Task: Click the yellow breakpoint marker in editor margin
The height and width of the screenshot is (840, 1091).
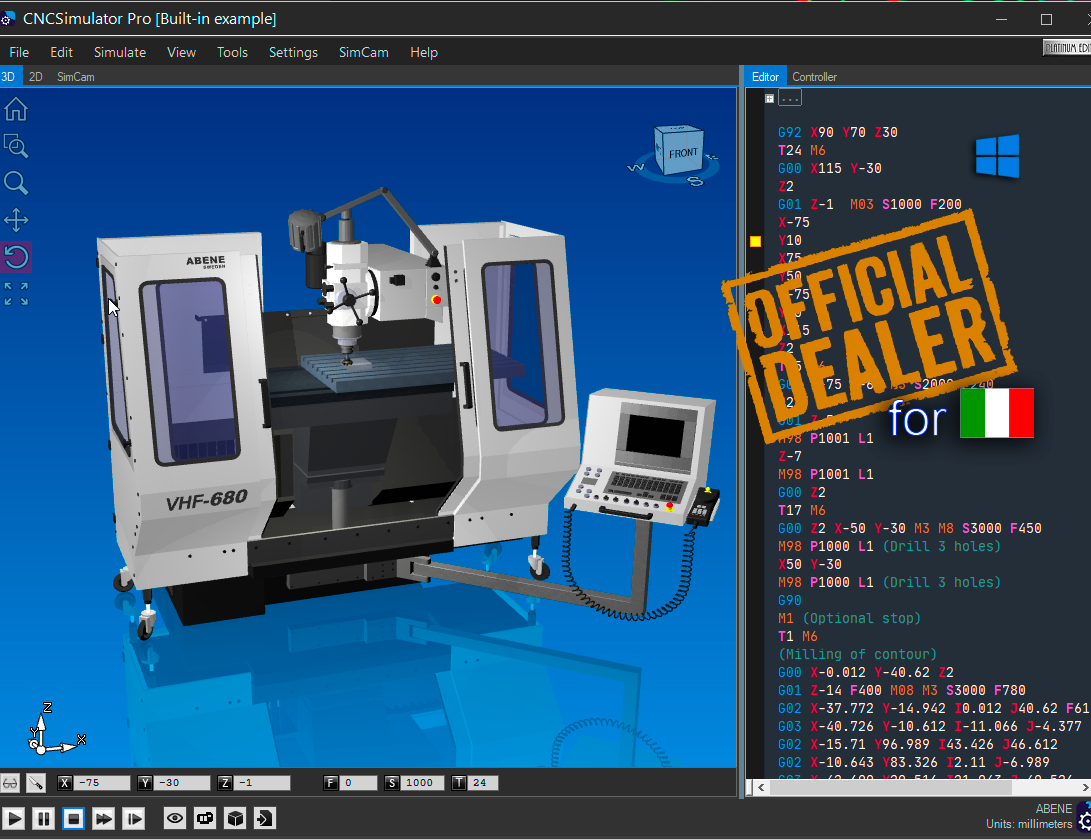Action: [x=756, y=241]
